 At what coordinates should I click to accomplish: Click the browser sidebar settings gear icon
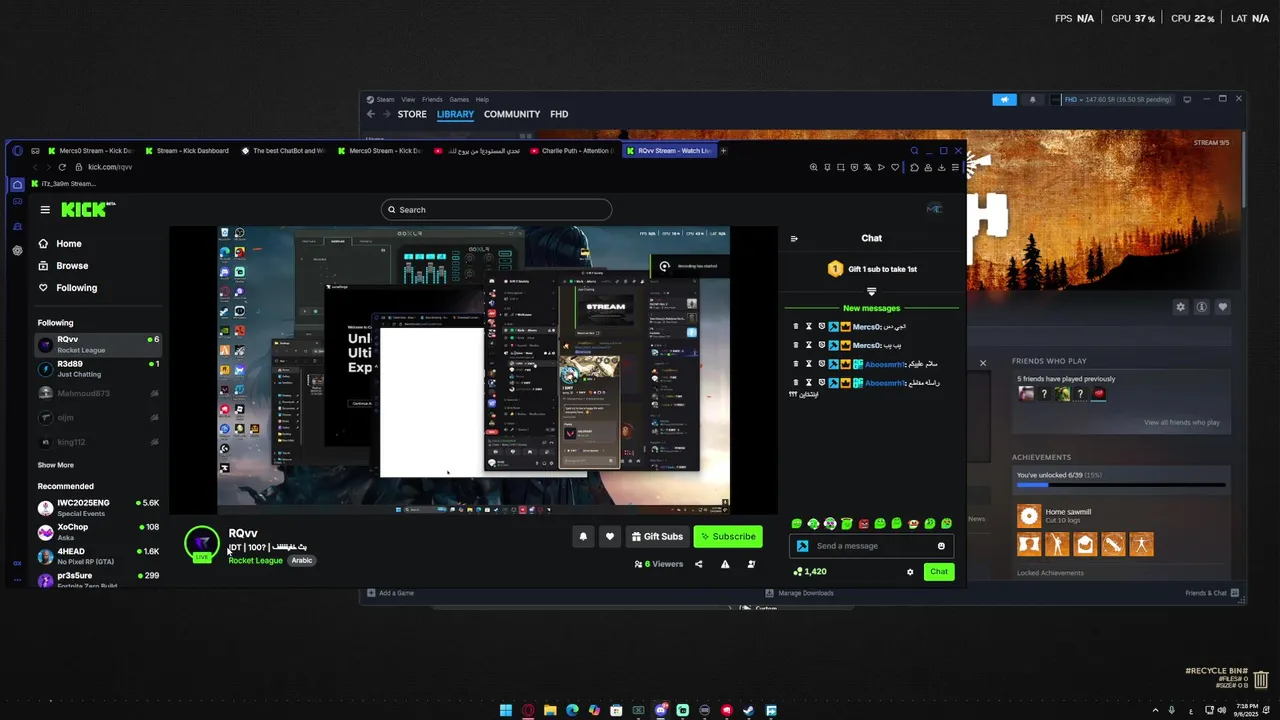tap(17, 250)
